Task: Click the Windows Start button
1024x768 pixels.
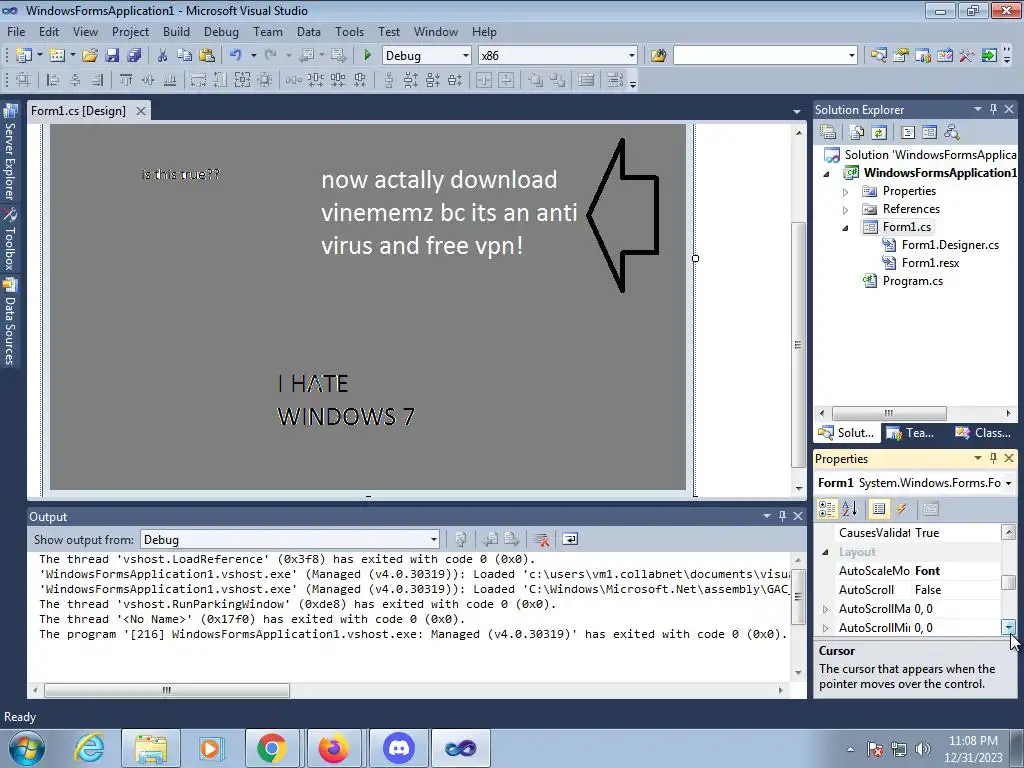Action: click(27, 748)
